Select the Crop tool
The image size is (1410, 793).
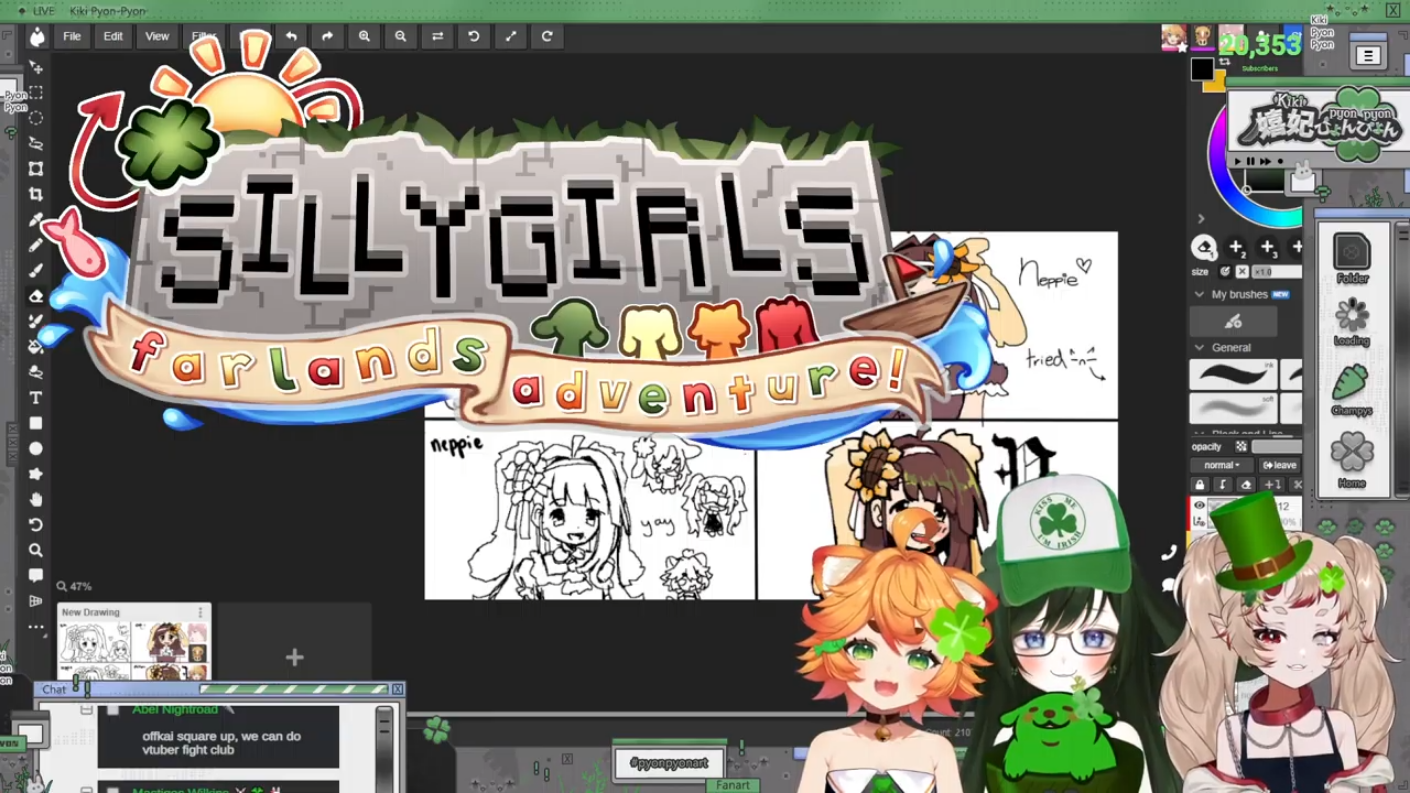tap(36, 194)
